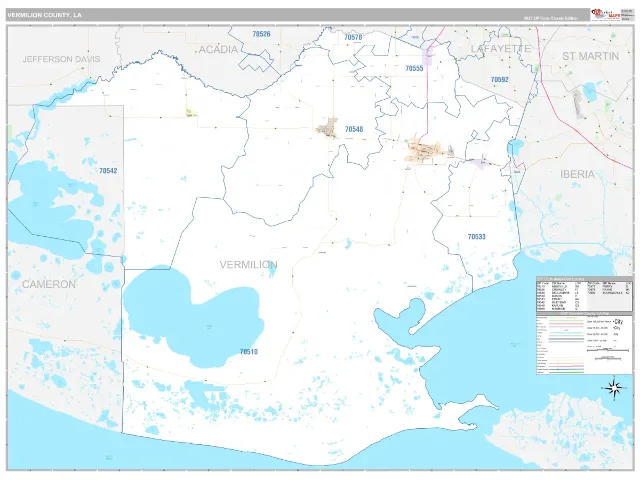The image size is (640, 480).
Task: Click the map publisher logo in header
Action: (x=606, y=15)
